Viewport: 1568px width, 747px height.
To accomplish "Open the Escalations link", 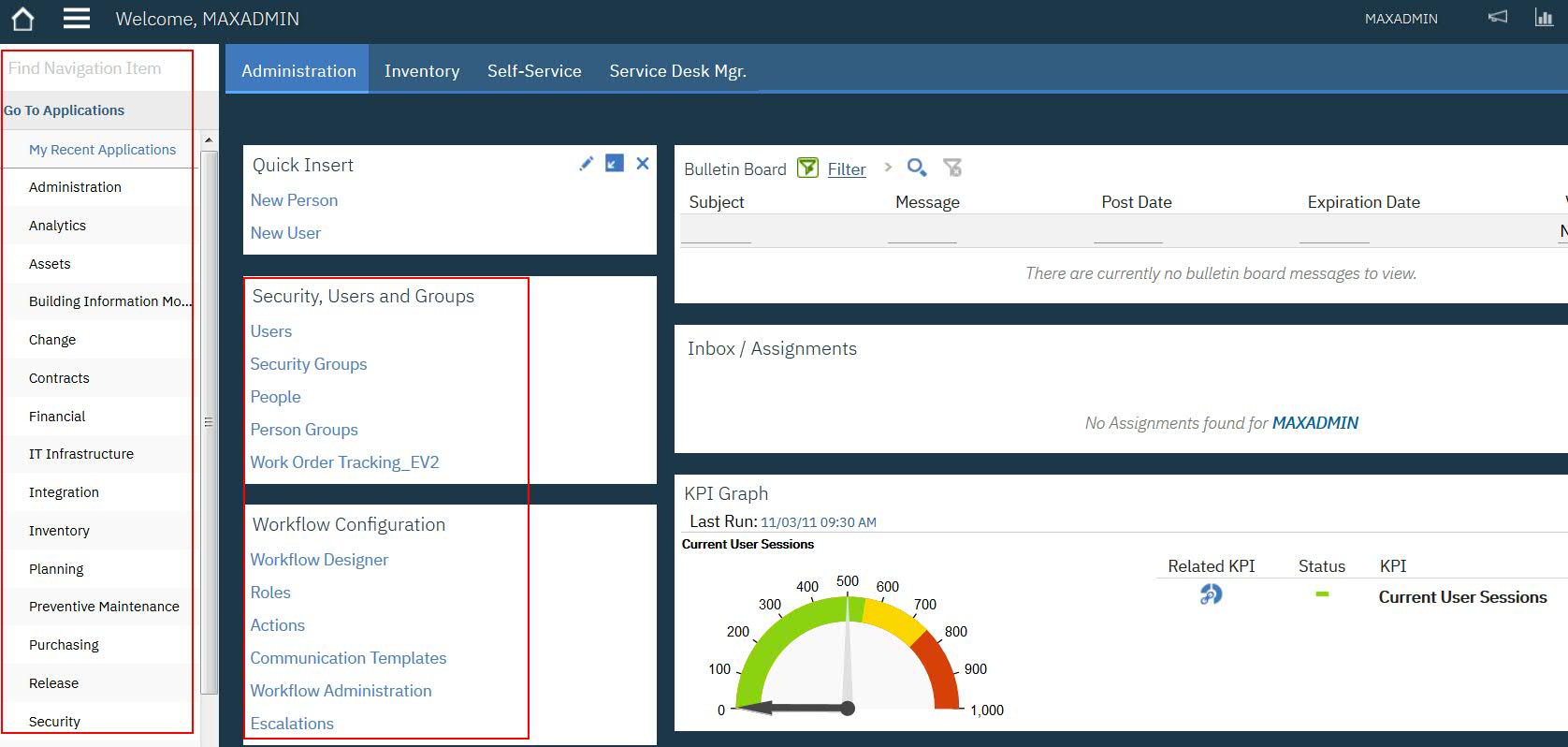I will click(x=292, y=724).
